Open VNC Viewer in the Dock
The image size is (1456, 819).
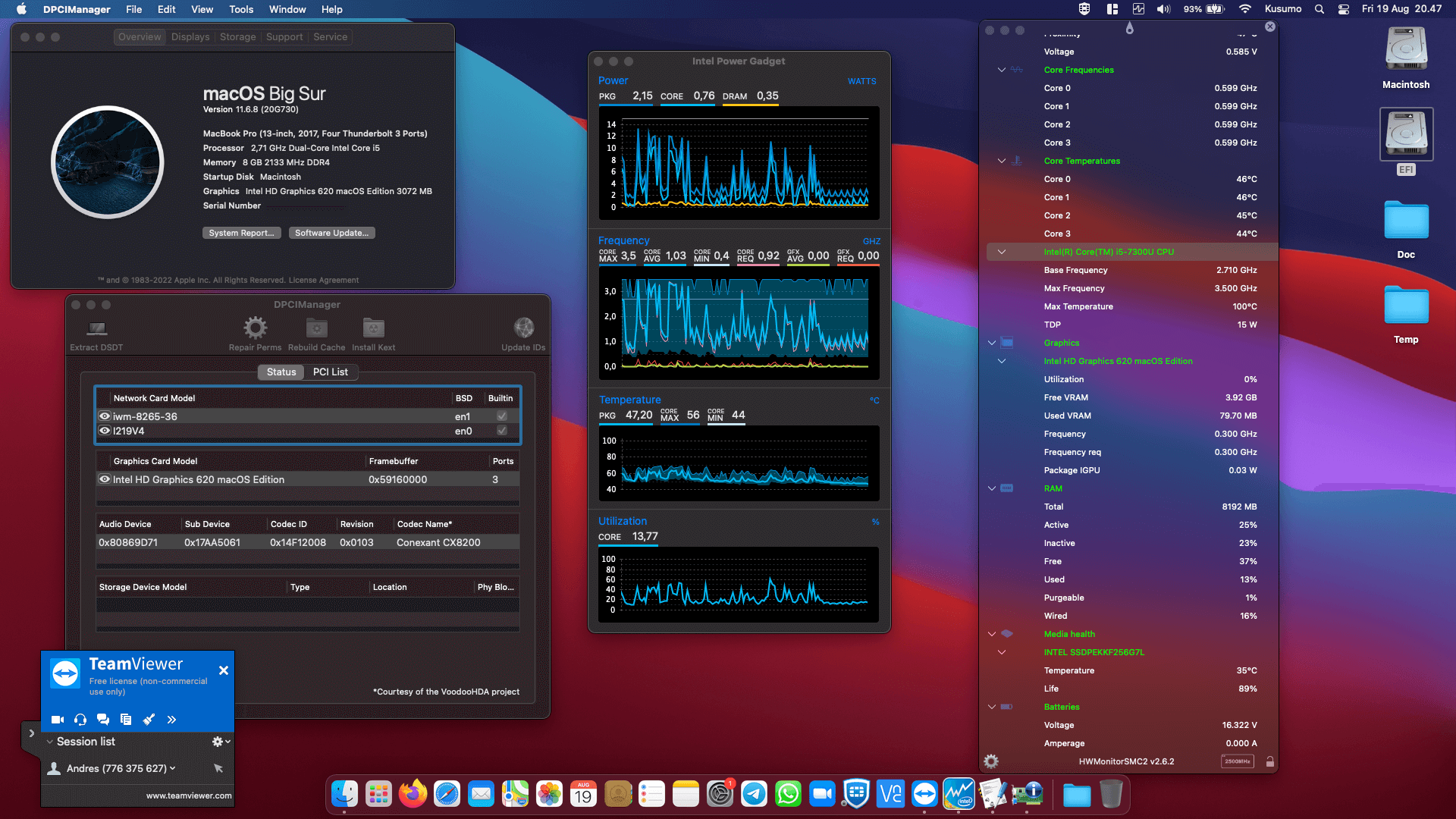pyautogui.click(x=890, y=794)
